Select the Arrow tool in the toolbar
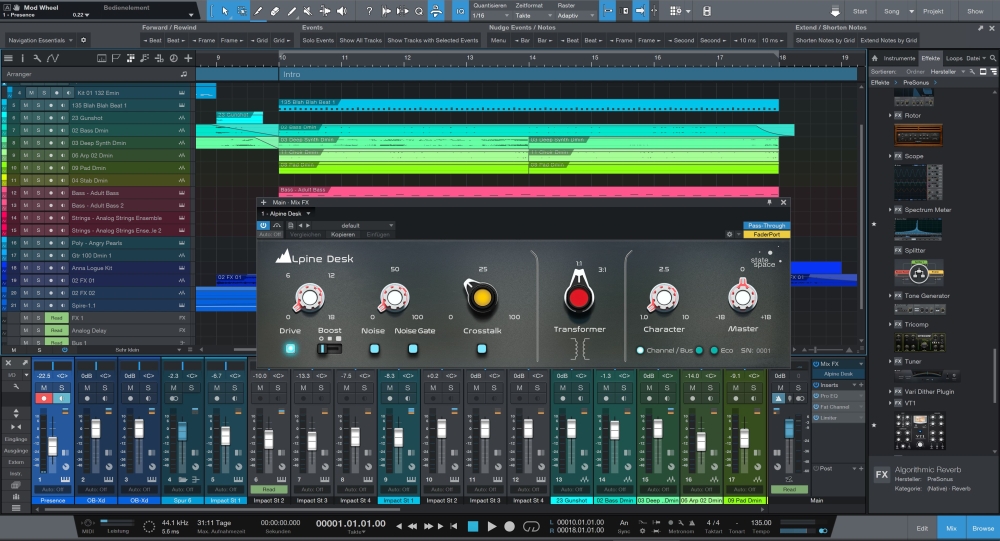Screen dimensions: 1000x541 click(x=224, y=11)
